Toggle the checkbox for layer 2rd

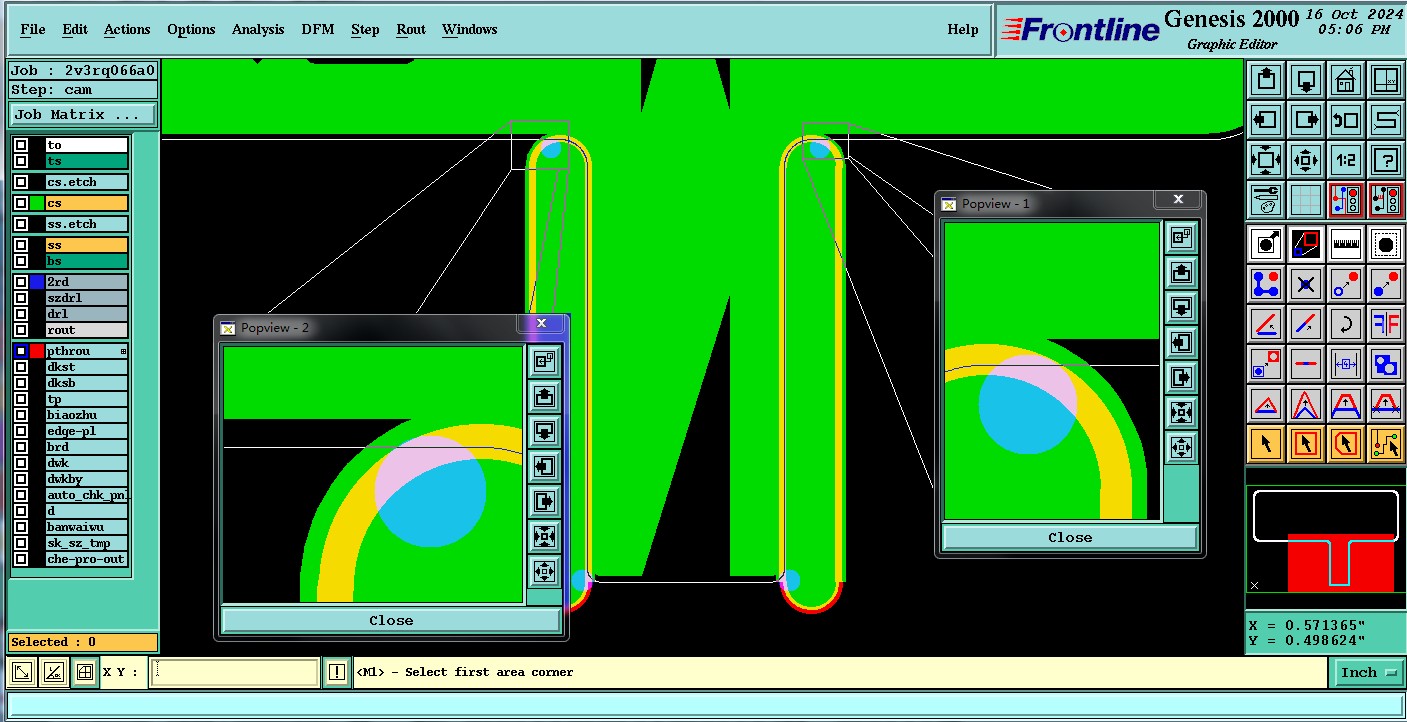pos(21,282)
